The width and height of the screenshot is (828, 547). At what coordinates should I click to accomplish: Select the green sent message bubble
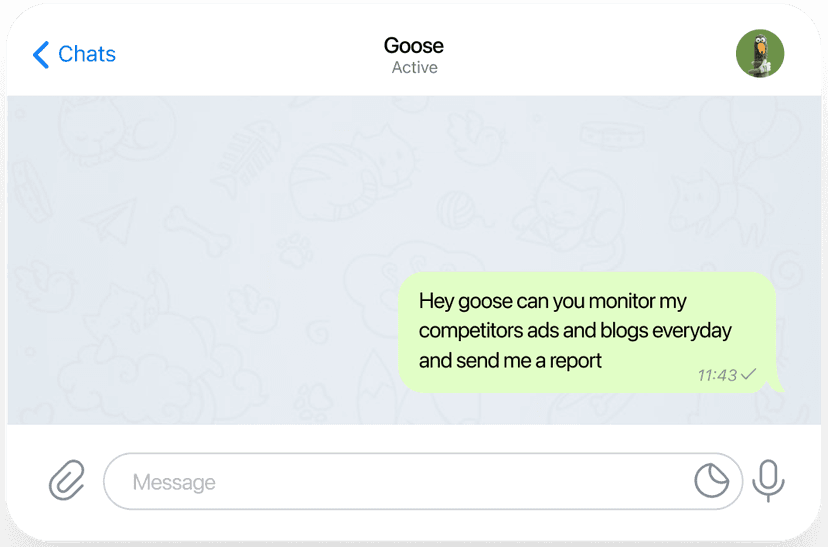tap(587, 331)
